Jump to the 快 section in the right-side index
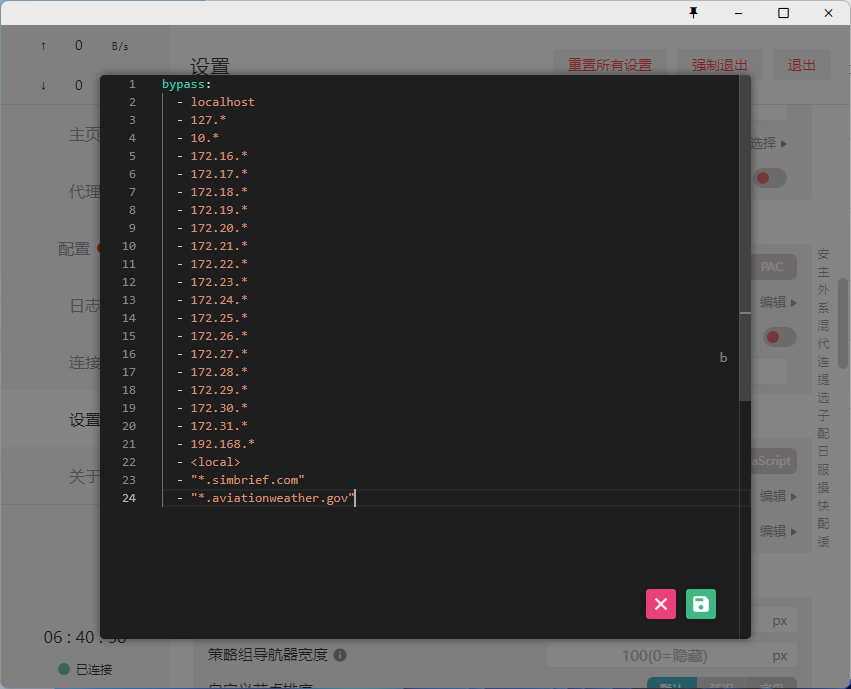 tap(823, 505)
